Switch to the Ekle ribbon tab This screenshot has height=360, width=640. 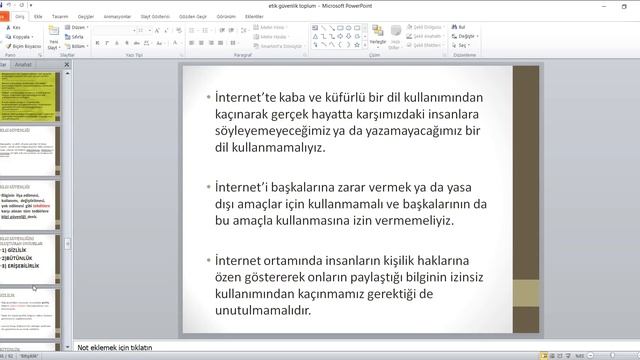tap(38, 17)
